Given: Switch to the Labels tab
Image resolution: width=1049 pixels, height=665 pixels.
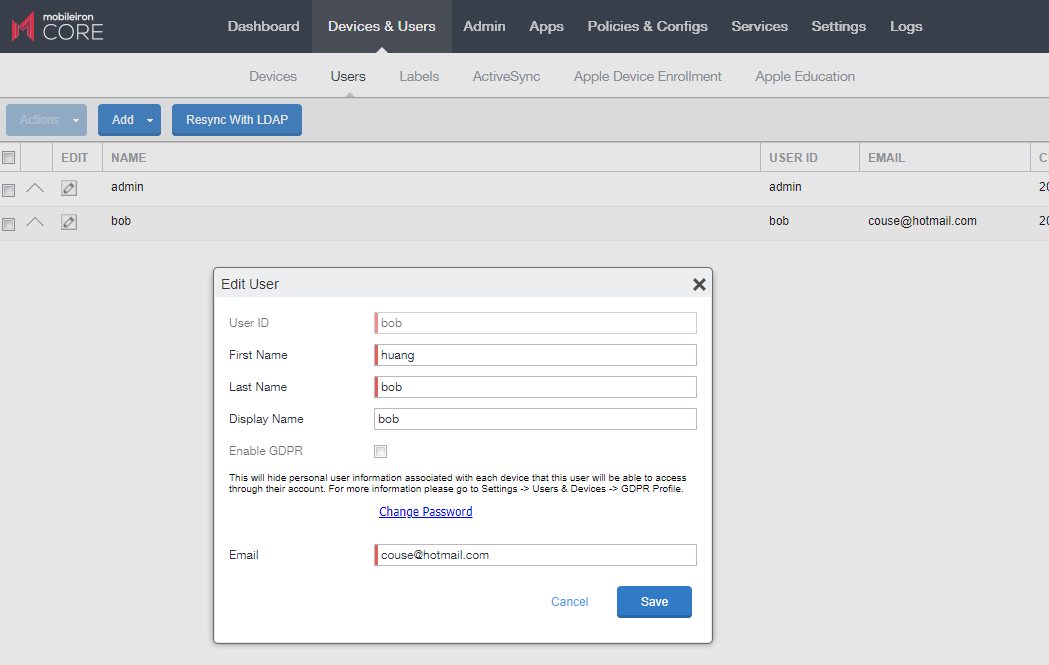Looking at the screenshot, I should pyautogui.click(x=419, y=75).
